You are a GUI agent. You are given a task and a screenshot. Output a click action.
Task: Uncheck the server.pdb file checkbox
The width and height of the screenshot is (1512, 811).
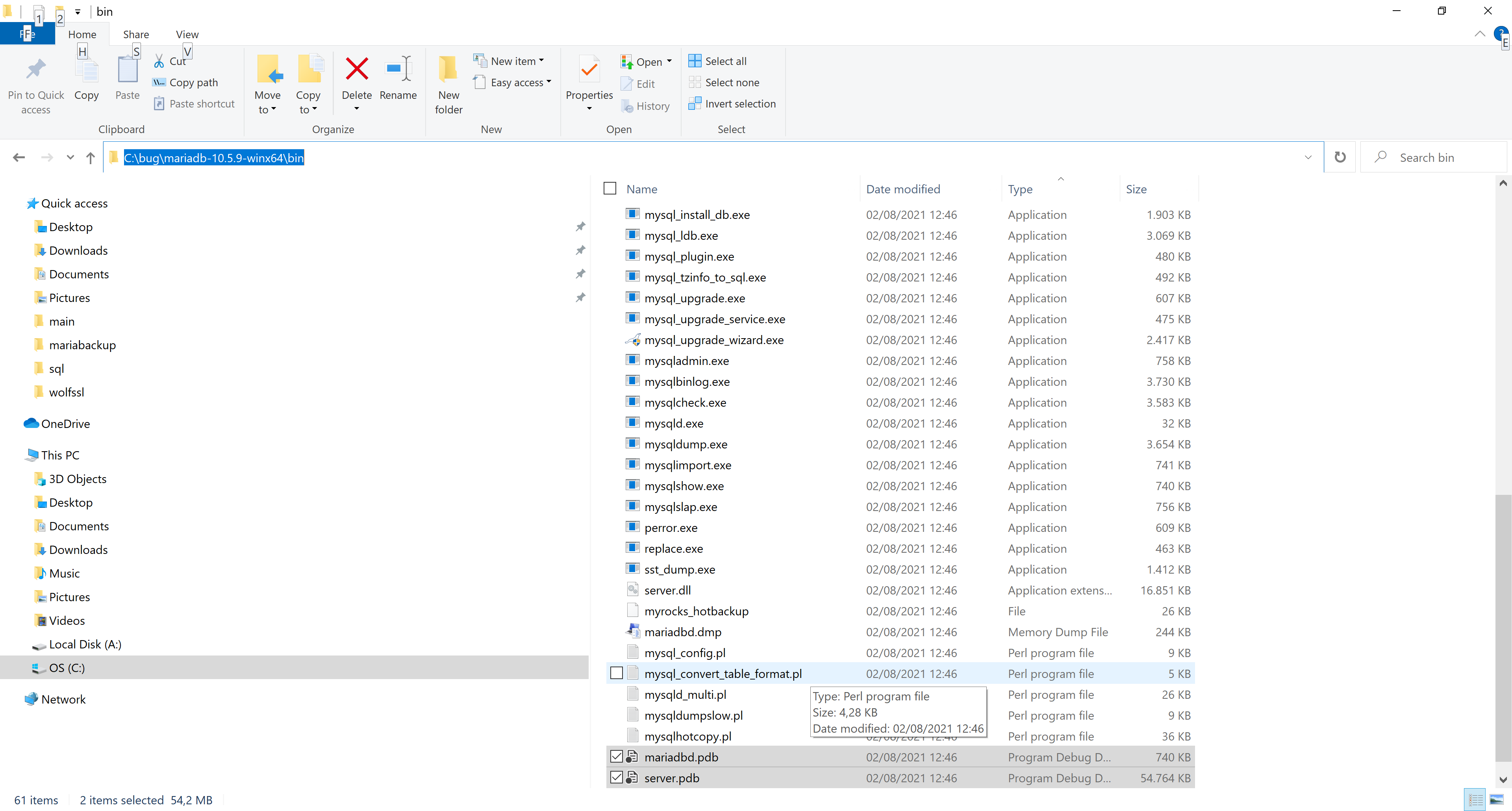(x=616, y=778)
